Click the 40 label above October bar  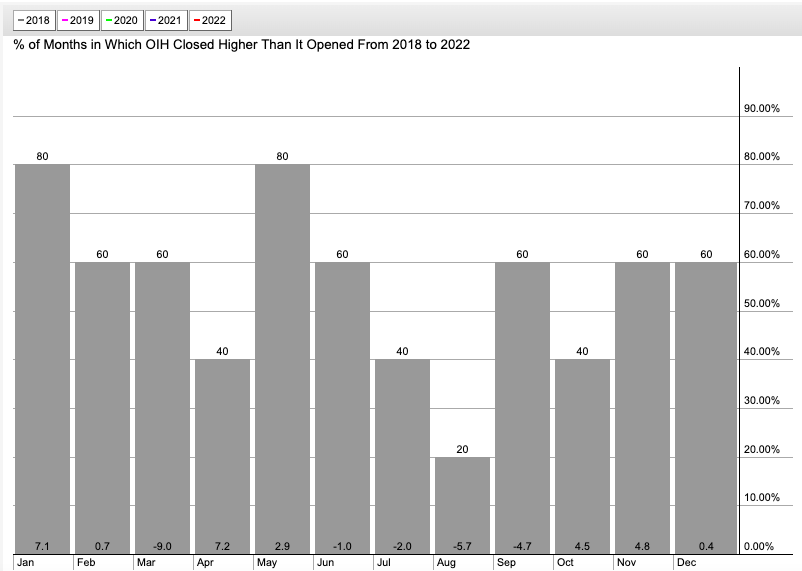click(583, 352)
